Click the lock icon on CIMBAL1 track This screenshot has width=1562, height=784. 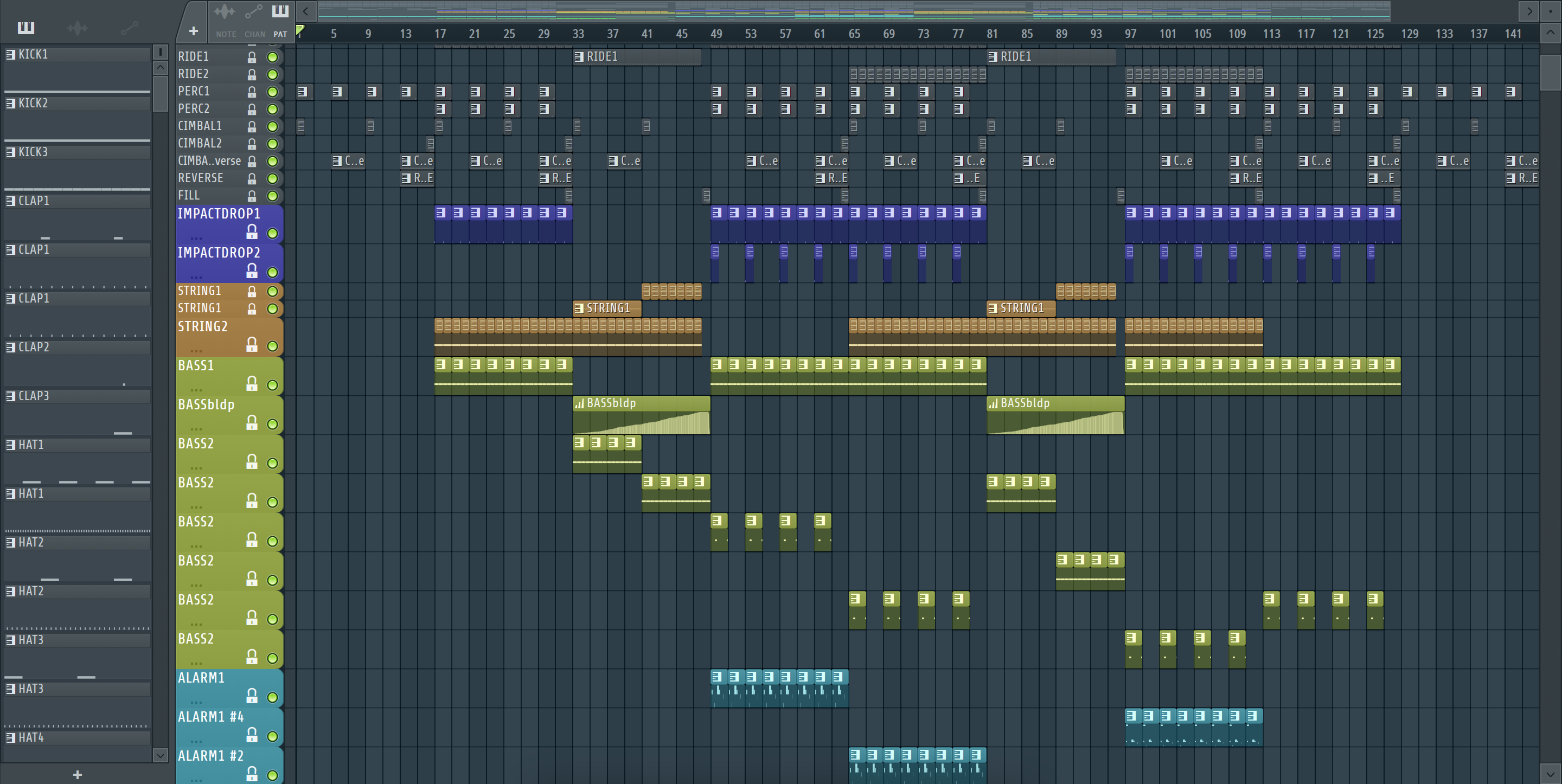[x=252, y=126]
